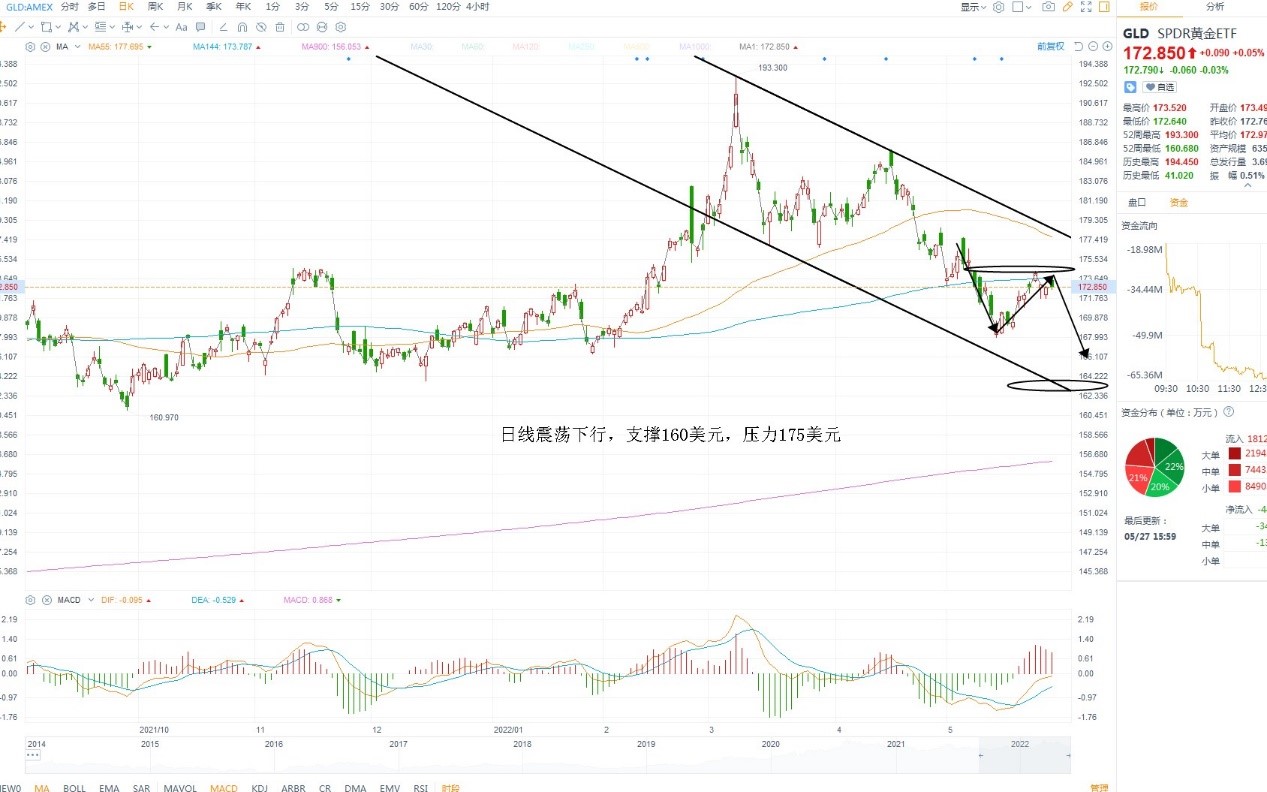Remove the MACD indicator with its X icon
The width and height of the screenshot is (1267, 792).
[x=46, y=600]
